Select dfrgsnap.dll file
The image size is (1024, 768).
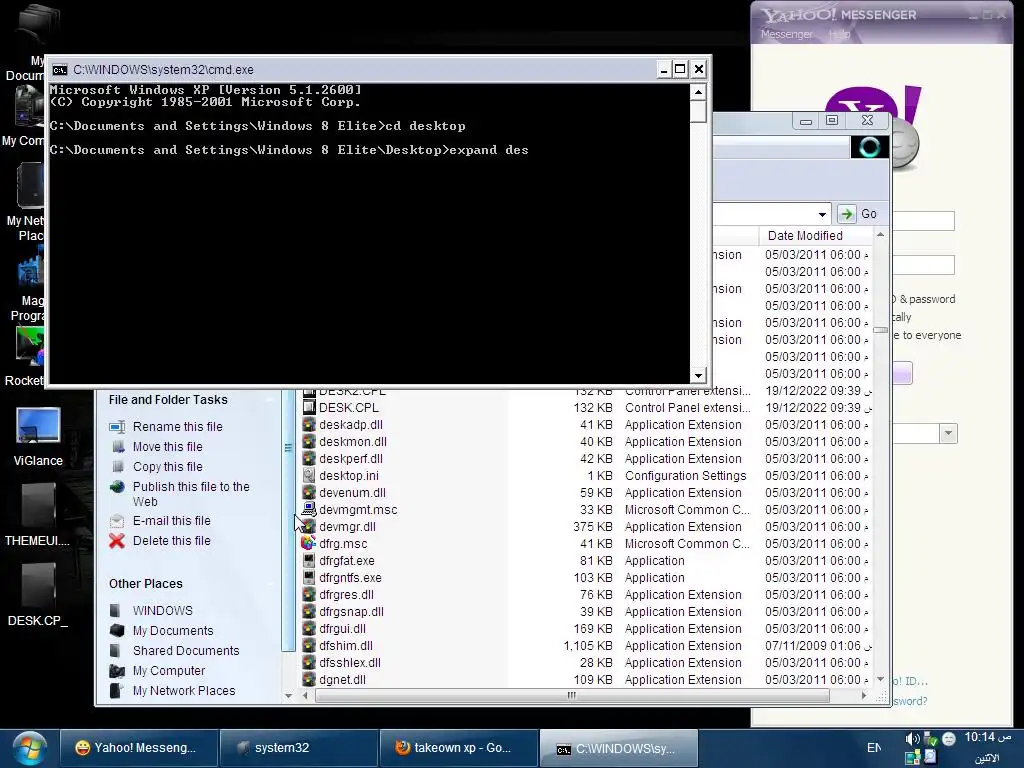point(351,611)
